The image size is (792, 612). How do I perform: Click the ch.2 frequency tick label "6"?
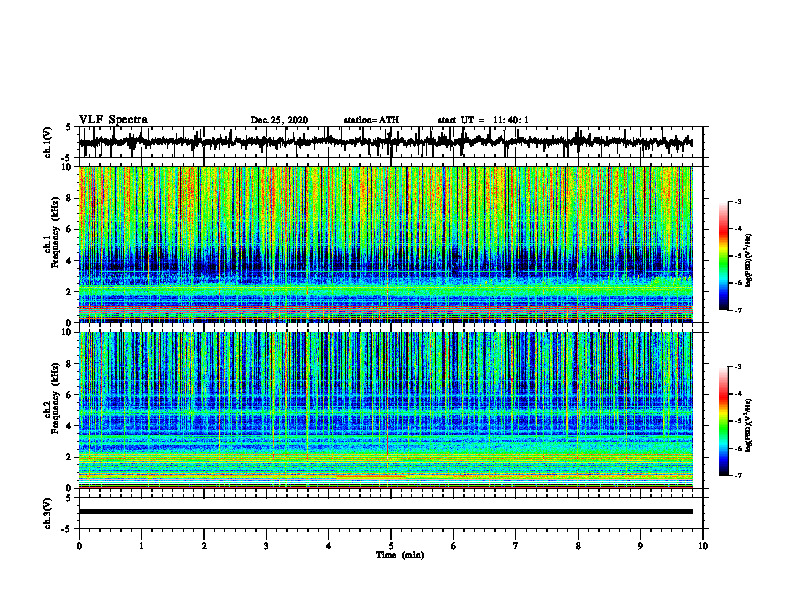click(70, 395)
